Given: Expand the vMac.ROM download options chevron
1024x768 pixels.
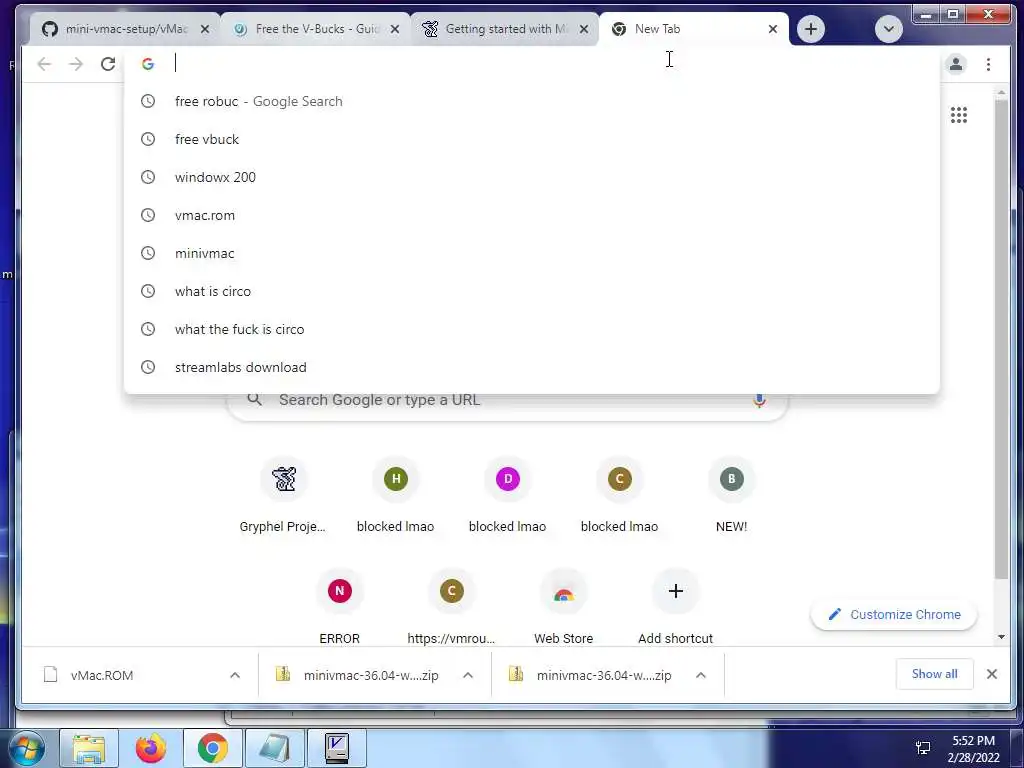Looking at the screenshot, I should (235, 675).
